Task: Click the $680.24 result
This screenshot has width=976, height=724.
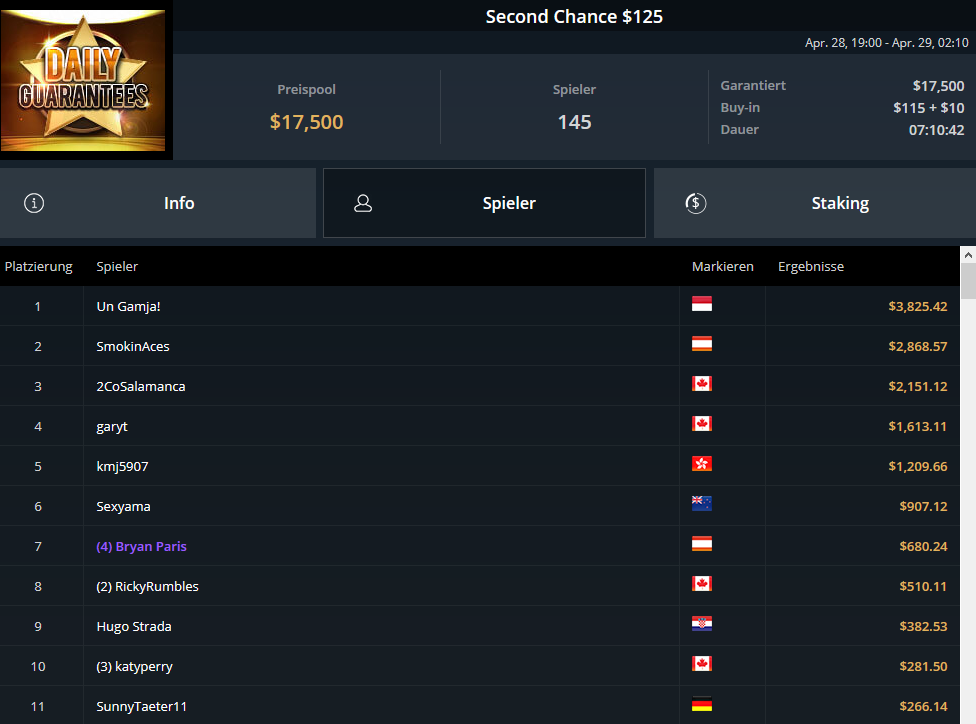Action: 923,546
